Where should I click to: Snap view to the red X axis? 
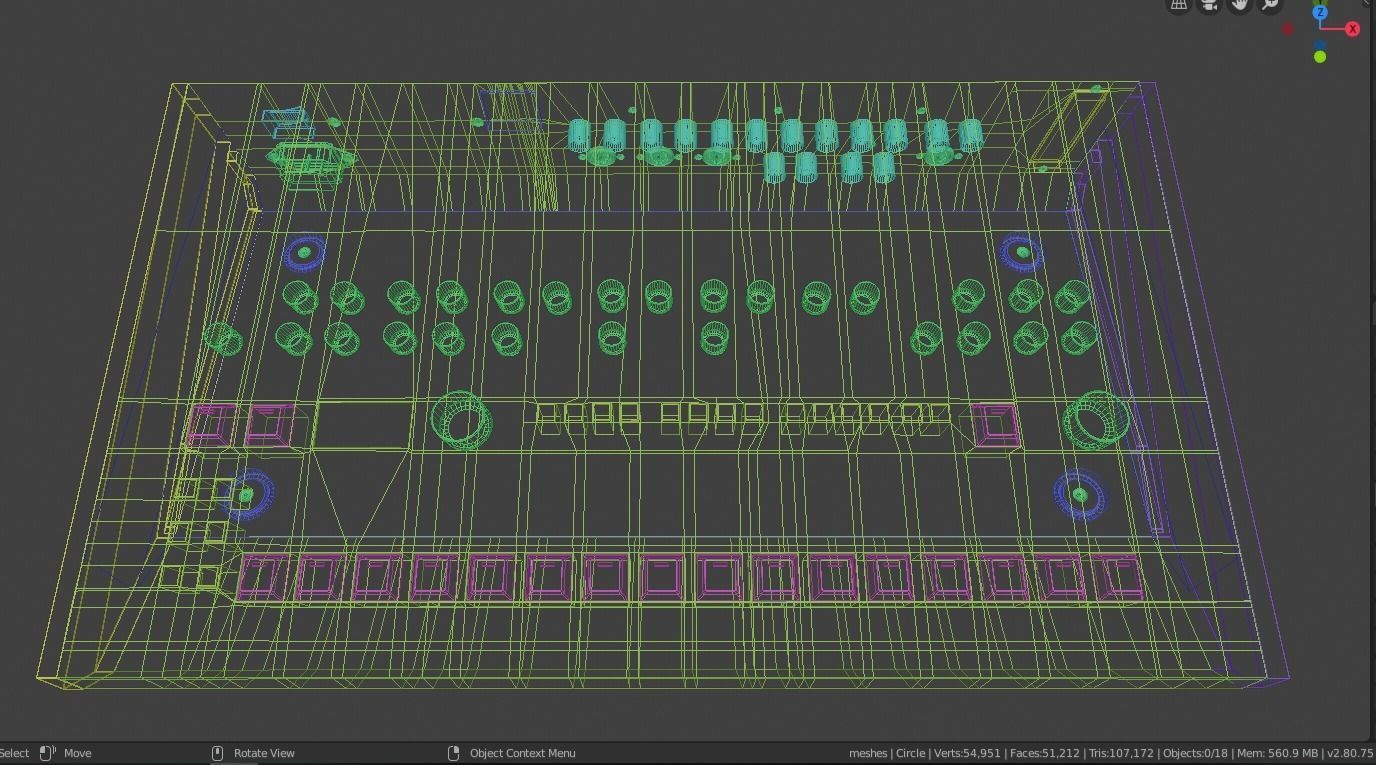(x=1352, y=29)
